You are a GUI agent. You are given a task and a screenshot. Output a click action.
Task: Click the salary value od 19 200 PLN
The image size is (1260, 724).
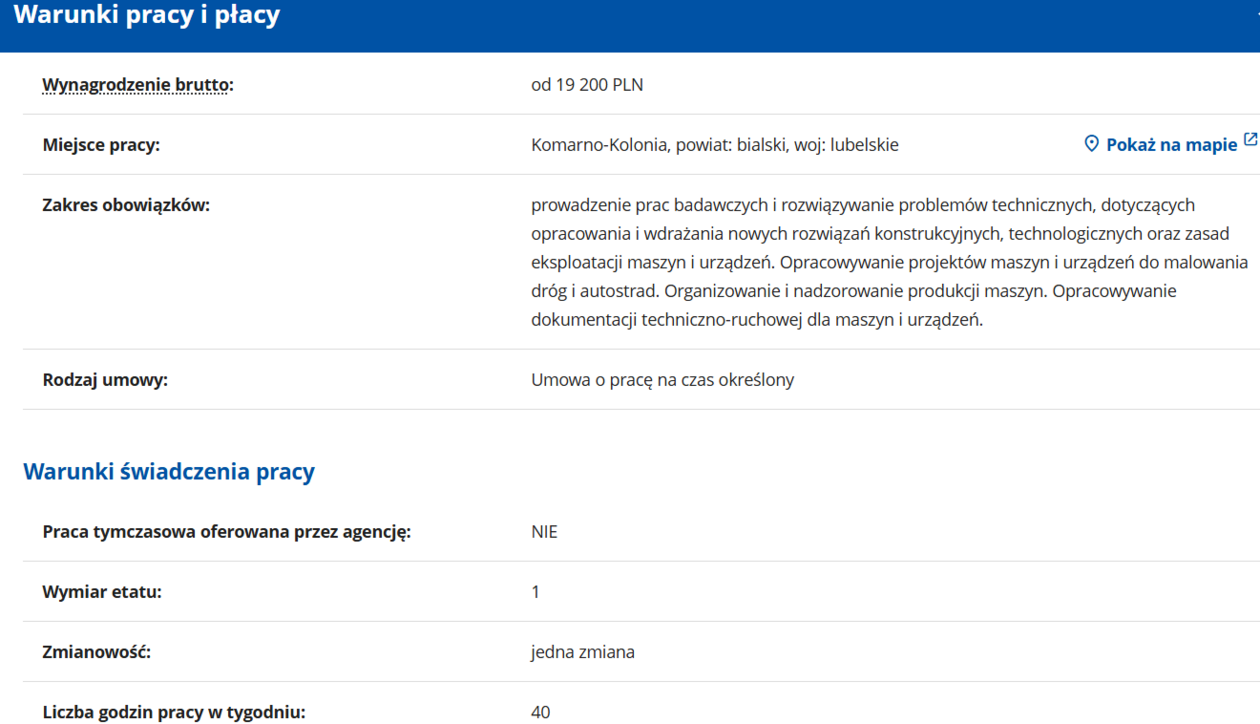pyautogui.click(x=587, y=85)
